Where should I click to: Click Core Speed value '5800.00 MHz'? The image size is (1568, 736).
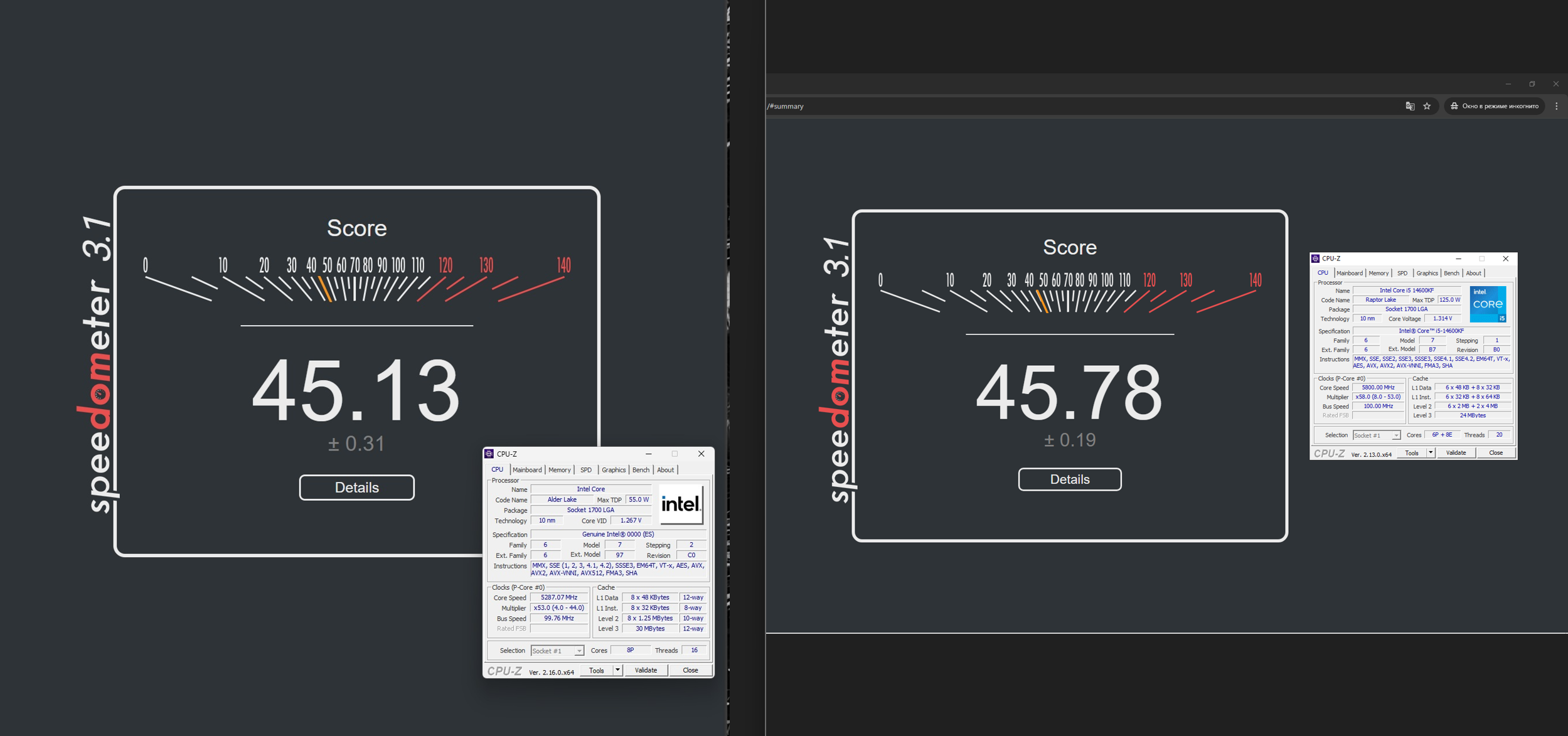click(x=1377, y=388)
